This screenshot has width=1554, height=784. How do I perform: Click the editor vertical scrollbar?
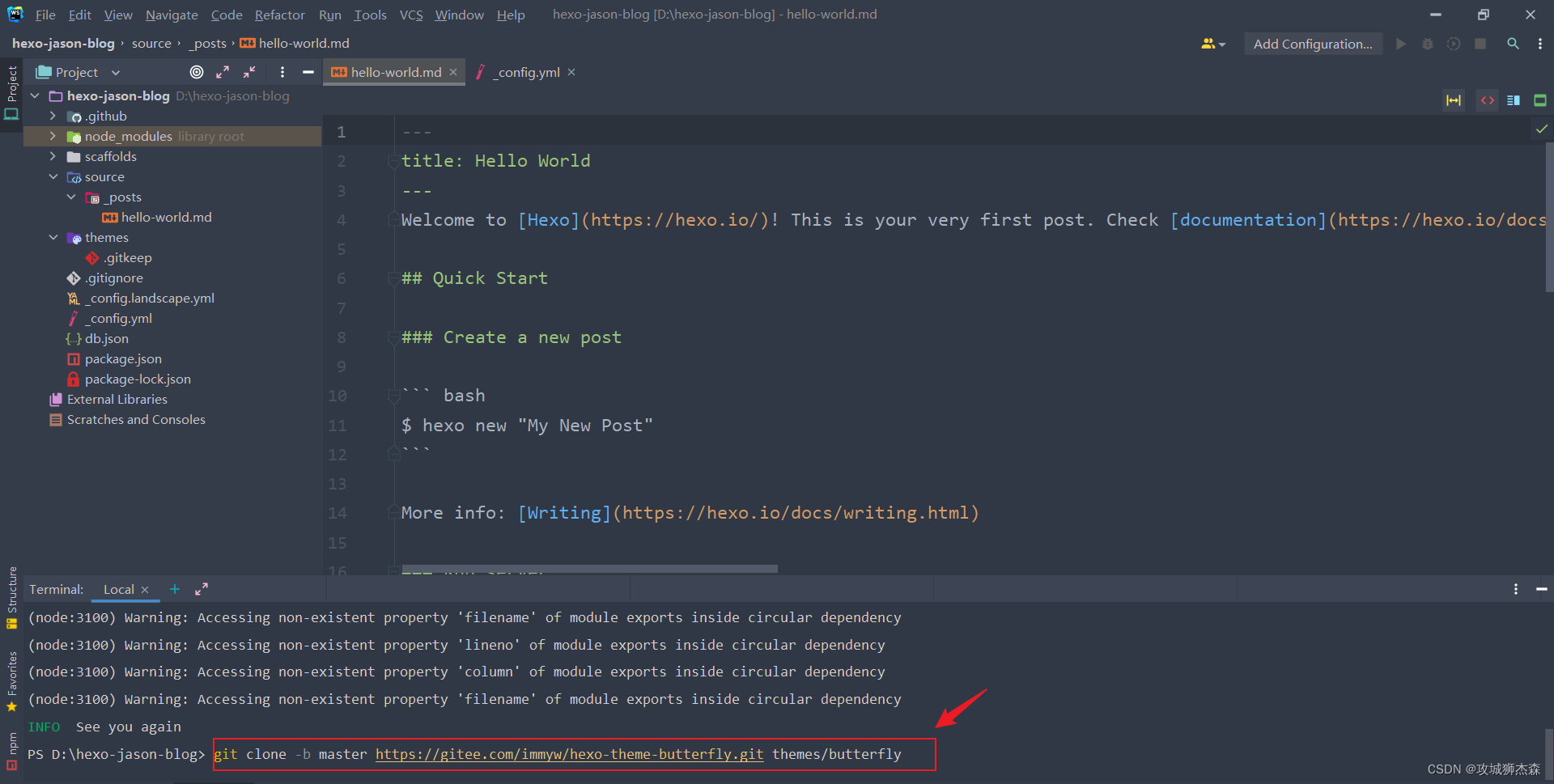[x=1549, y=217]
